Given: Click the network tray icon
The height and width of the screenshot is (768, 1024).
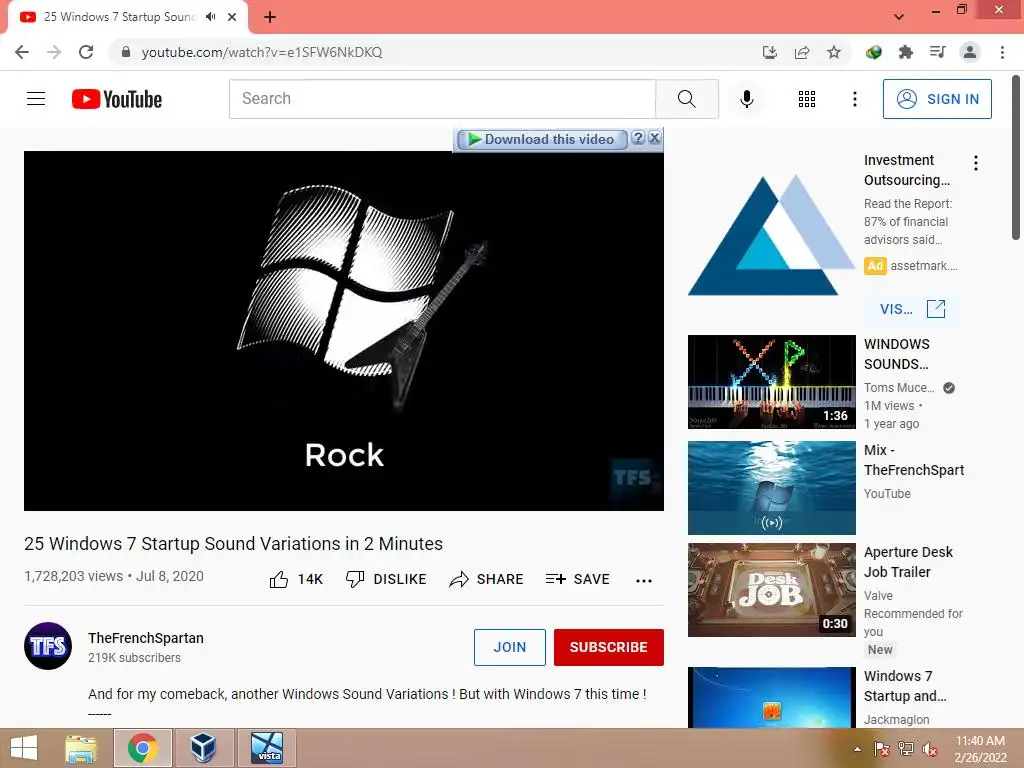Looking at the screenshot, I should point(906,749).
